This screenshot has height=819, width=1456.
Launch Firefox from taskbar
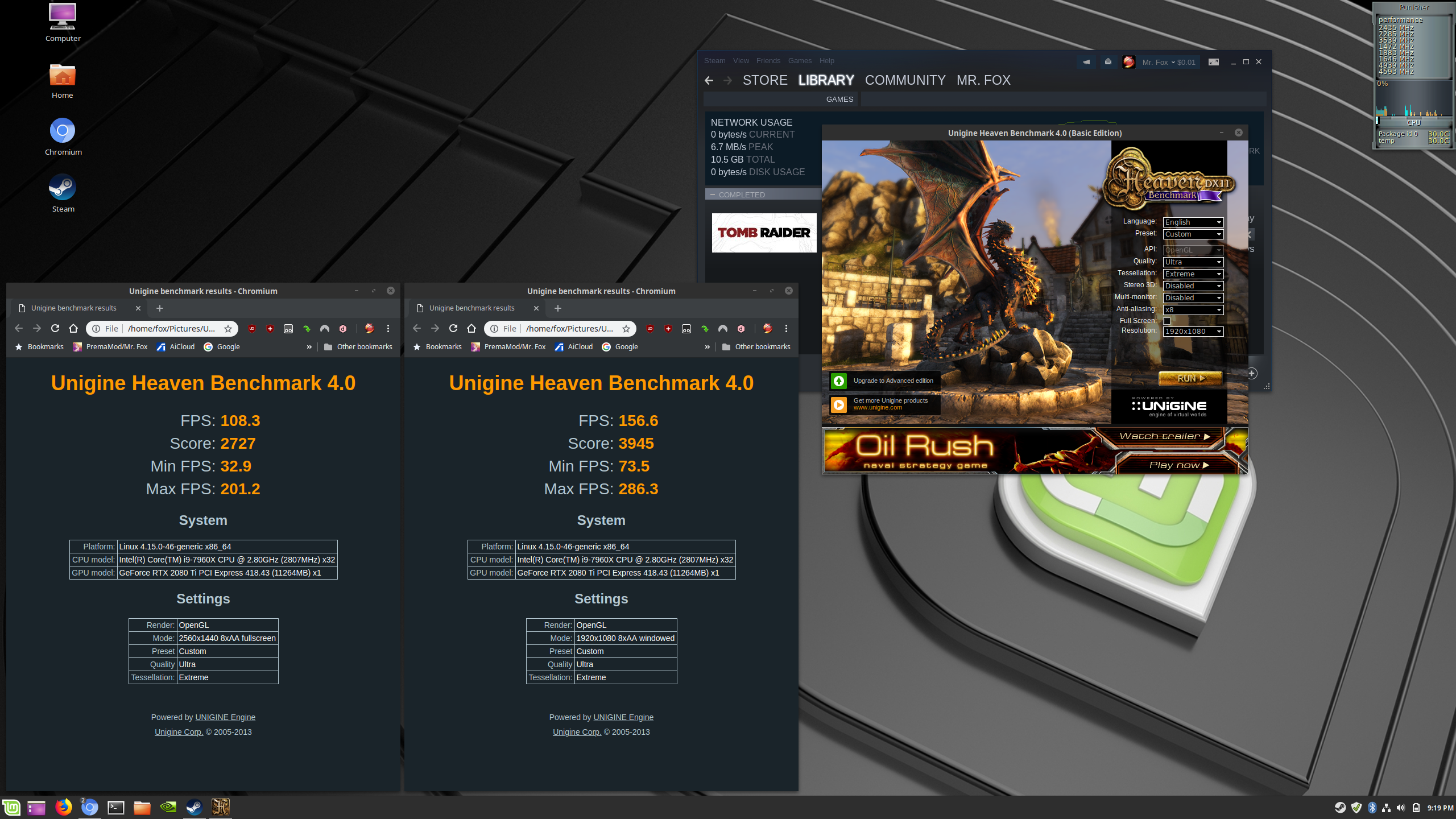pos(64,807)
